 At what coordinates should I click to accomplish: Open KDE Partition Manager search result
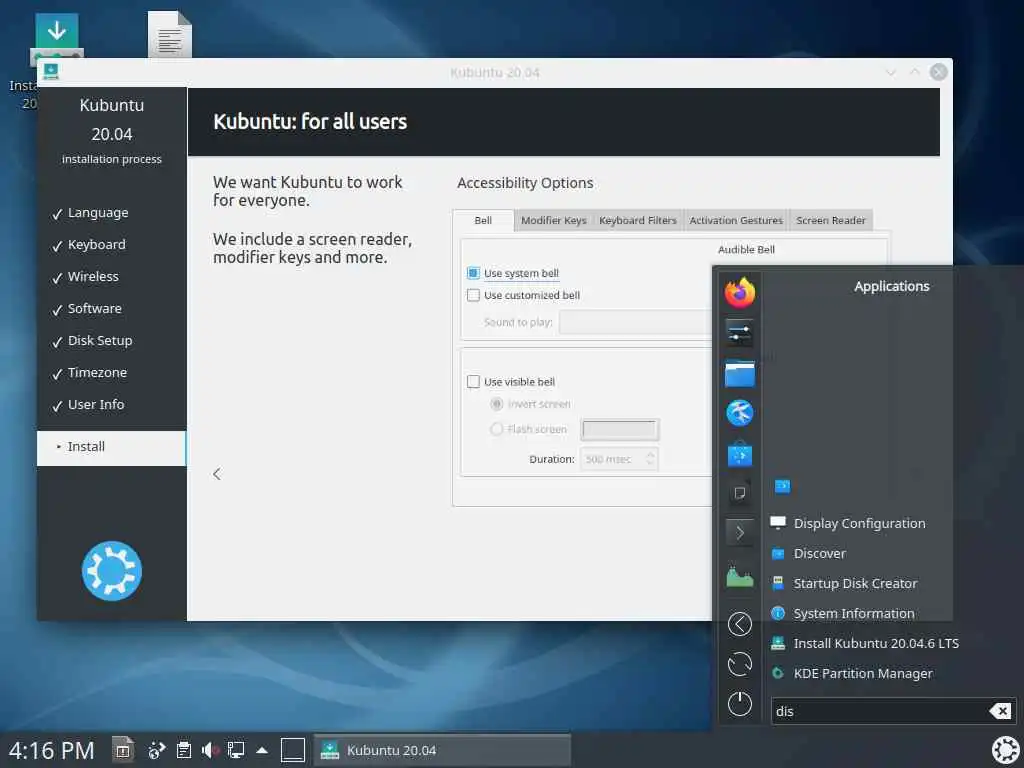pos(861,673)
